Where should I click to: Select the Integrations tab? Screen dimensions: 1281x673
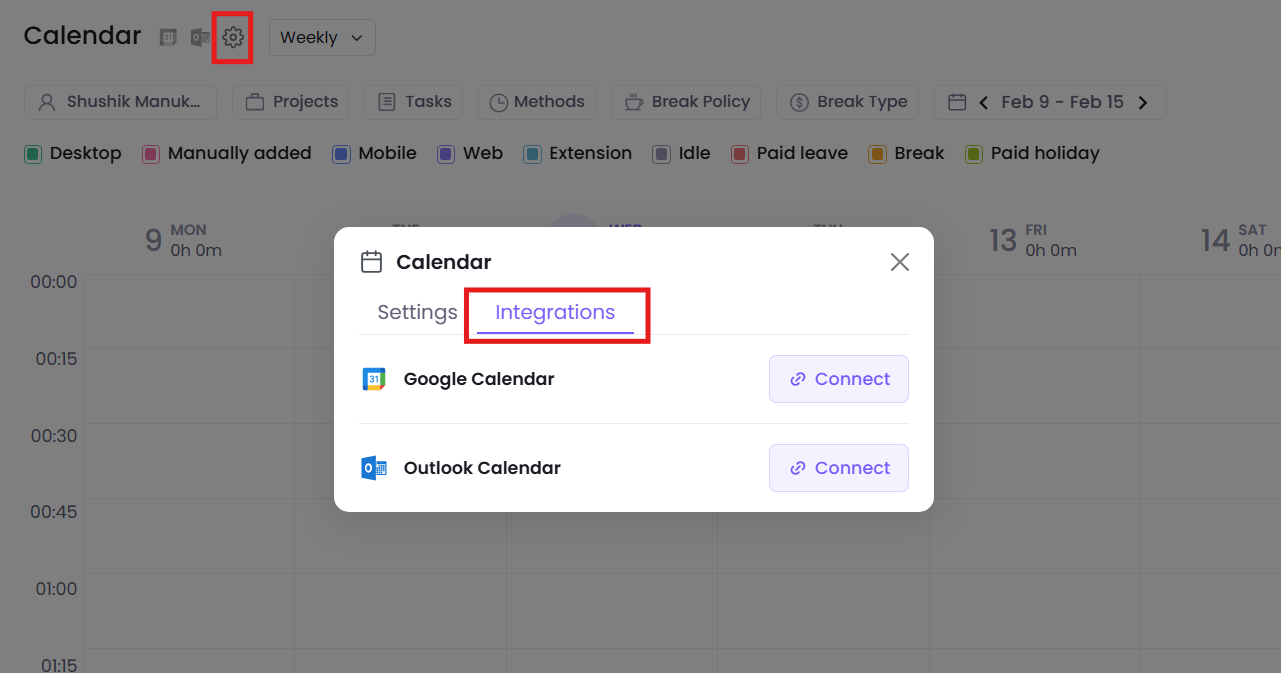click(x=555, y=312)
